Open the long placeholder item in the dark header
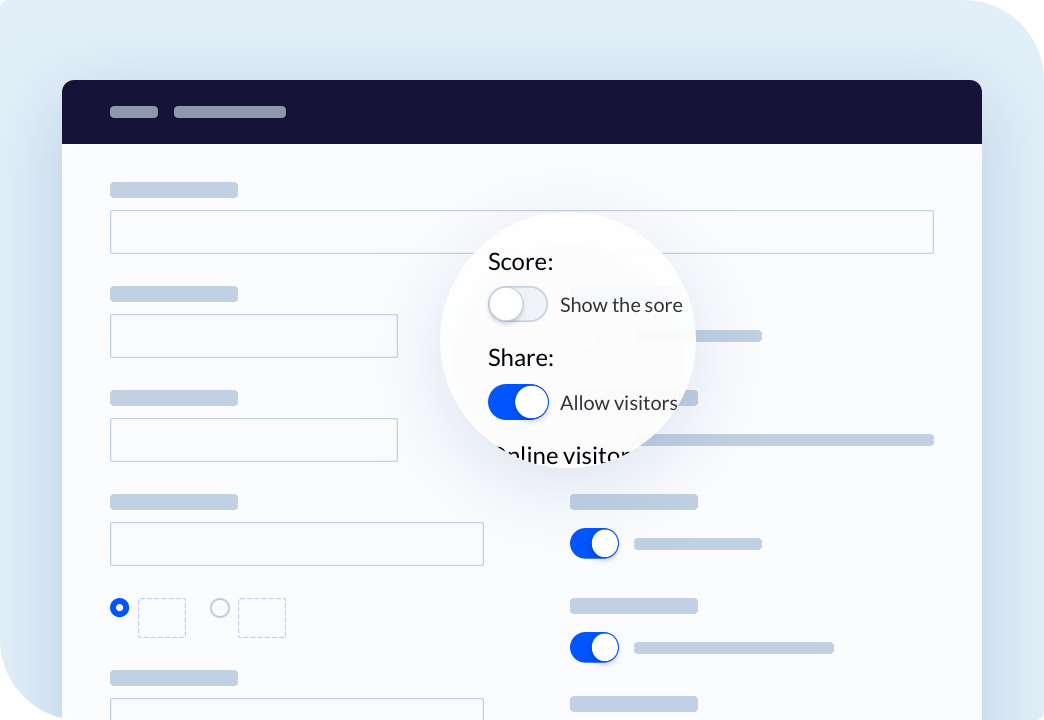Viewport: 1044px width, 720px height. [230, 112]
